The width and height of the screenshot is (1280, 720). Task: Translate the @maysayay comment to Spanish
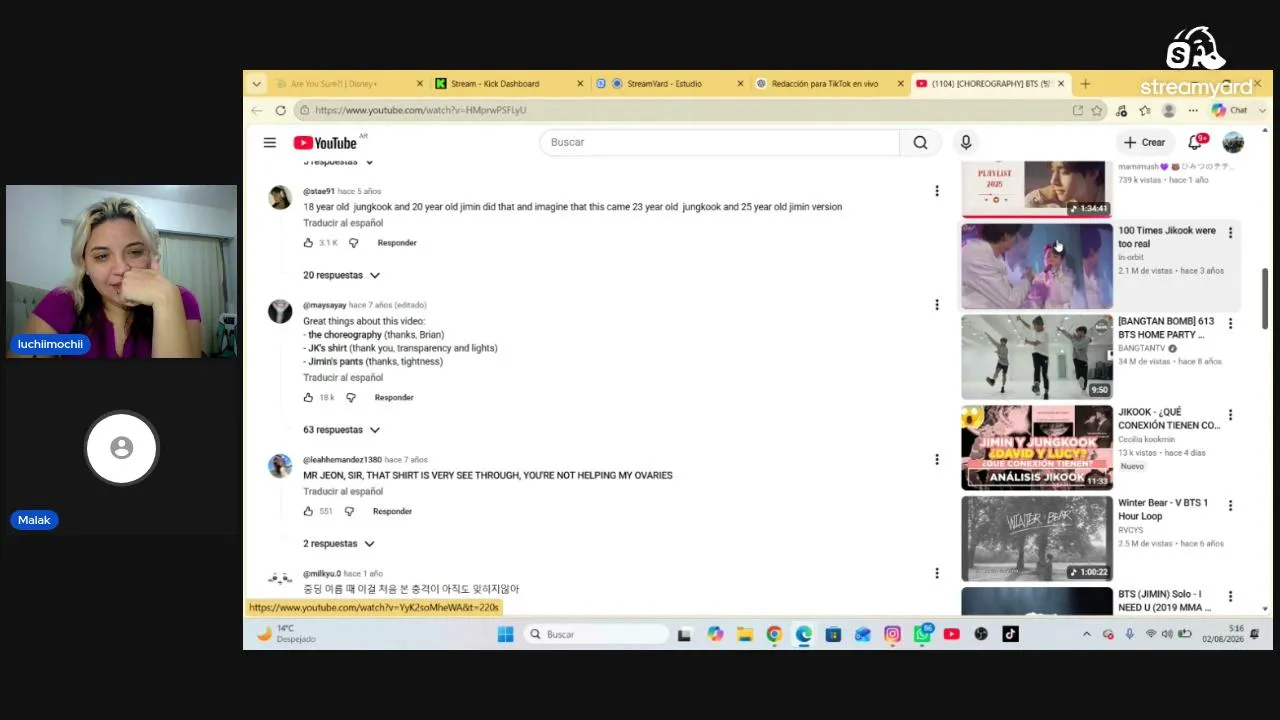[343, 378]
